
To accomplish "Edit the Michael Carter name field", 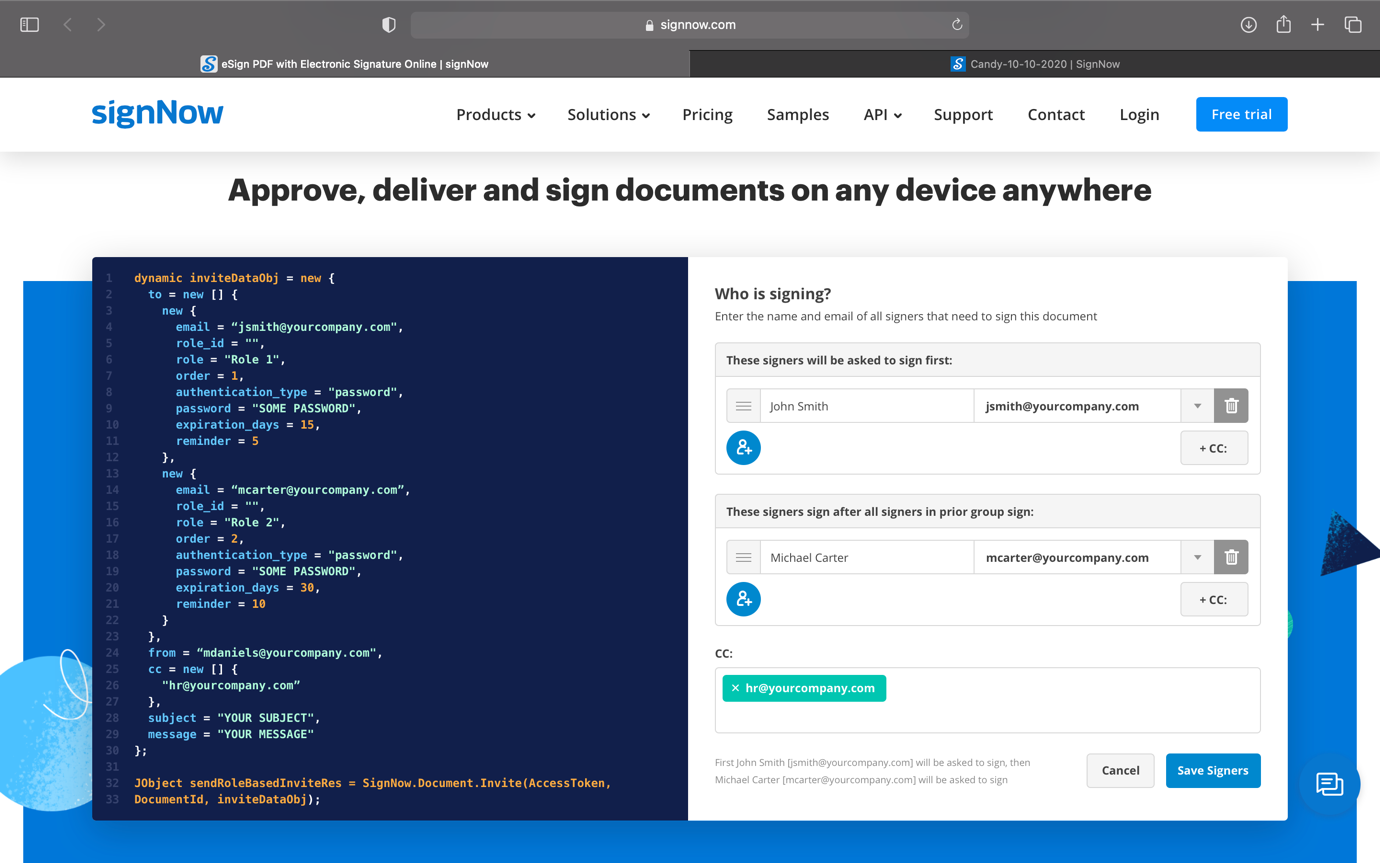I will pos(867,557).
